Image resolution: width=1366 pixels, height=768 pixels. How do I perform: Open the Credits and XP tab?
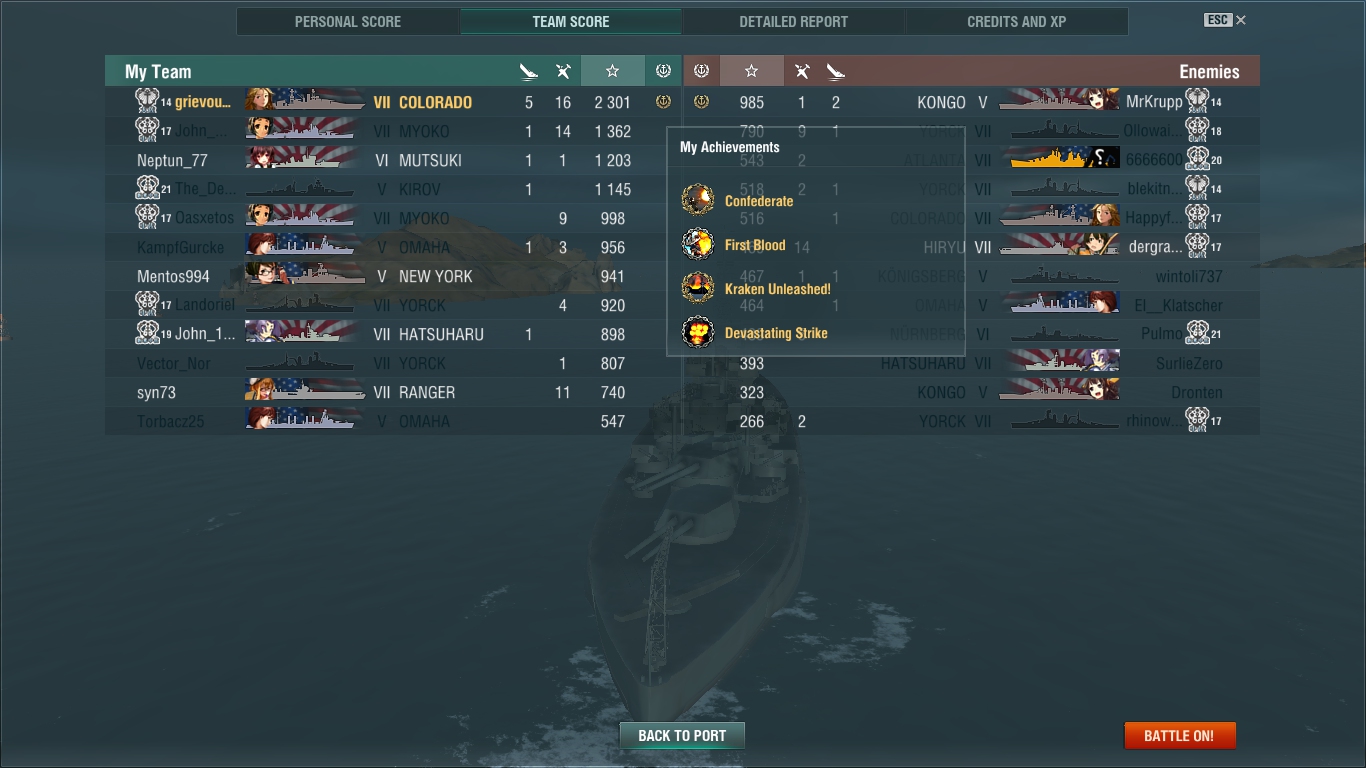click(1017, 21)
